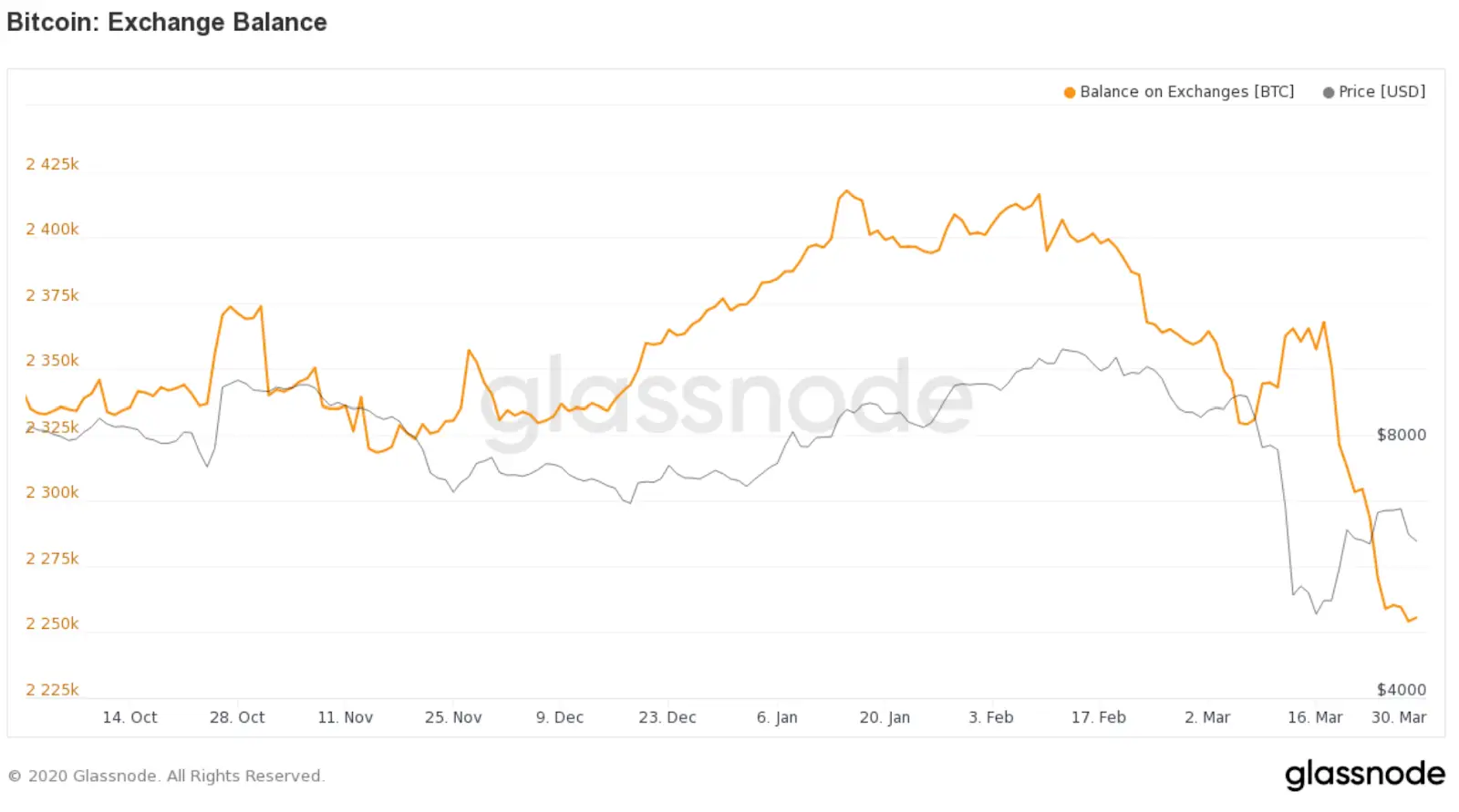
Task: Select the 6. Jan date label
Action: pos(777,717)
